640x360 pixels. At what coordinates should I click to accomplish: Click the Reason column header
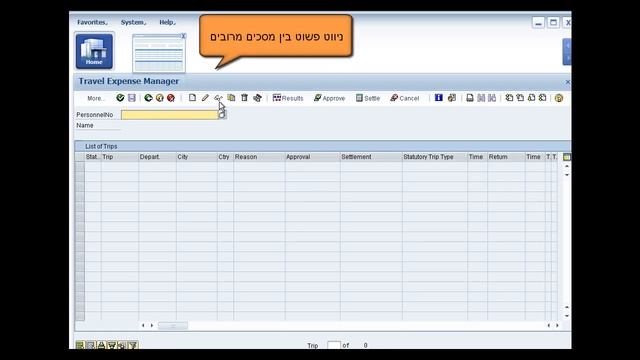(259, 157)
